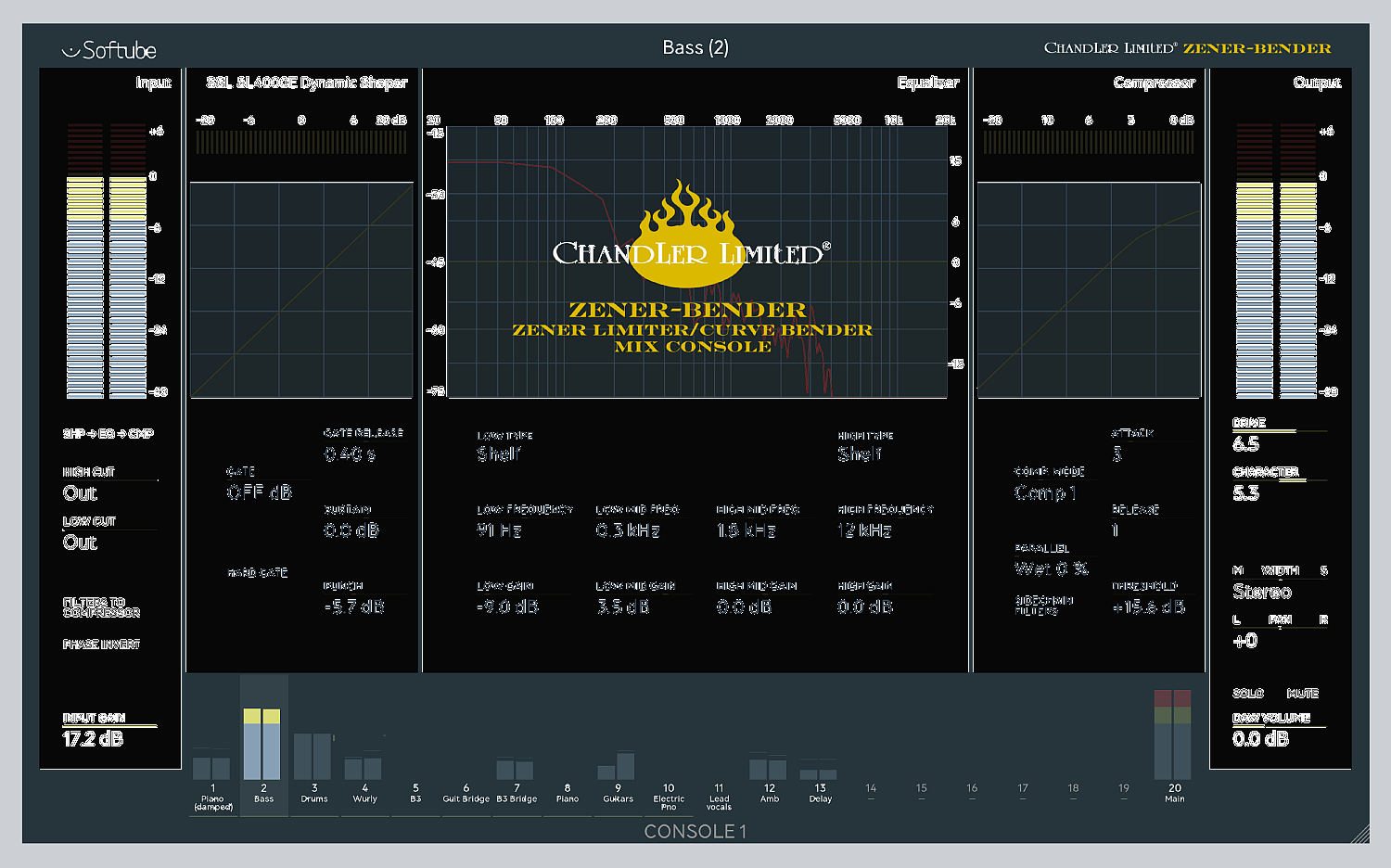Image resolution: width=1391 pixels, height=868 pixels.
Task: Click the Low Mid Gain value 3.5 dB
Action: [x=622, y=607]
